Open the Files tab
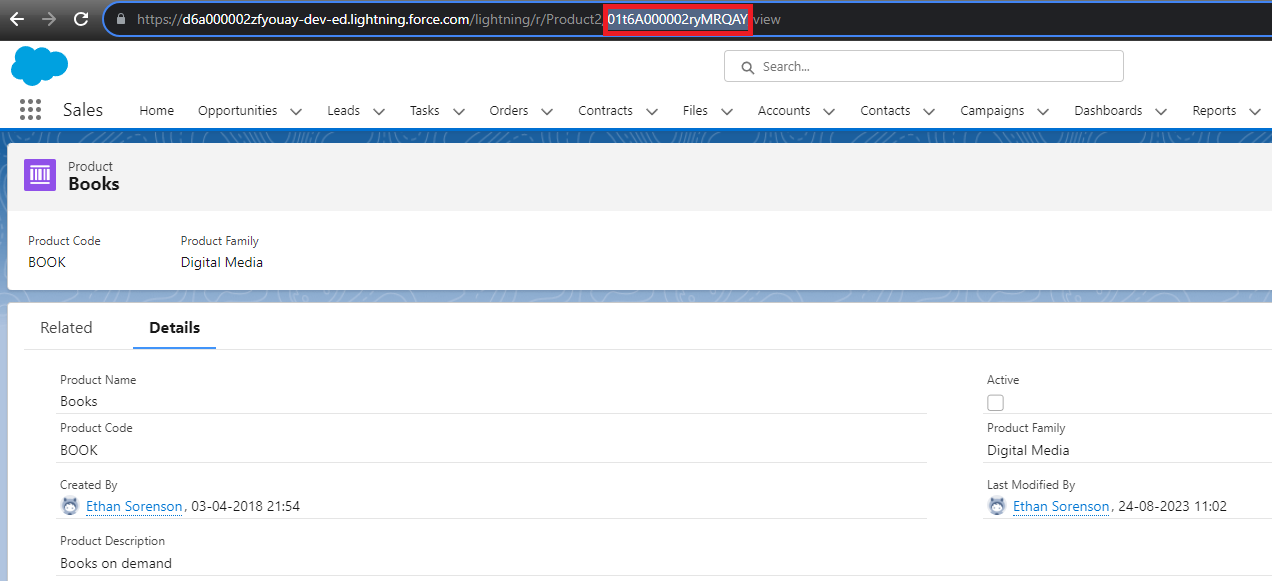The image size is (1272, 581). click(695, 111)
